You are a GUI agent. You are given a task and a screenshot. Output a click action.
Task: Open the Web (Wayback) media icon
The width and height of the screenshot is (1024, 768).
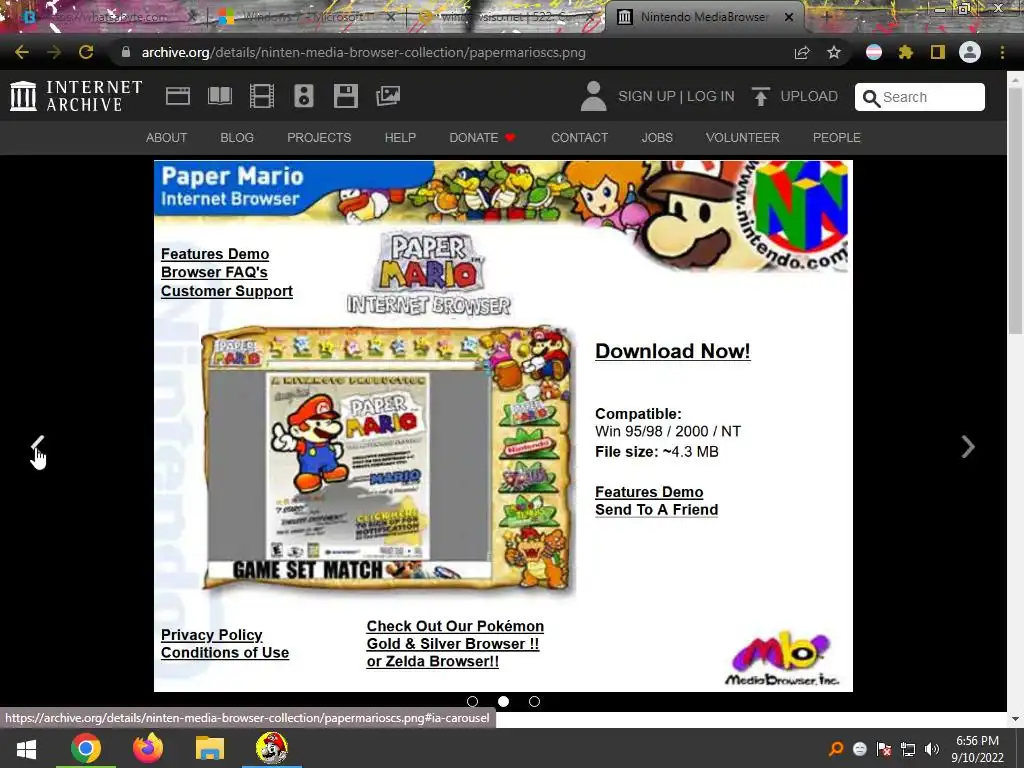pos(178,96)
